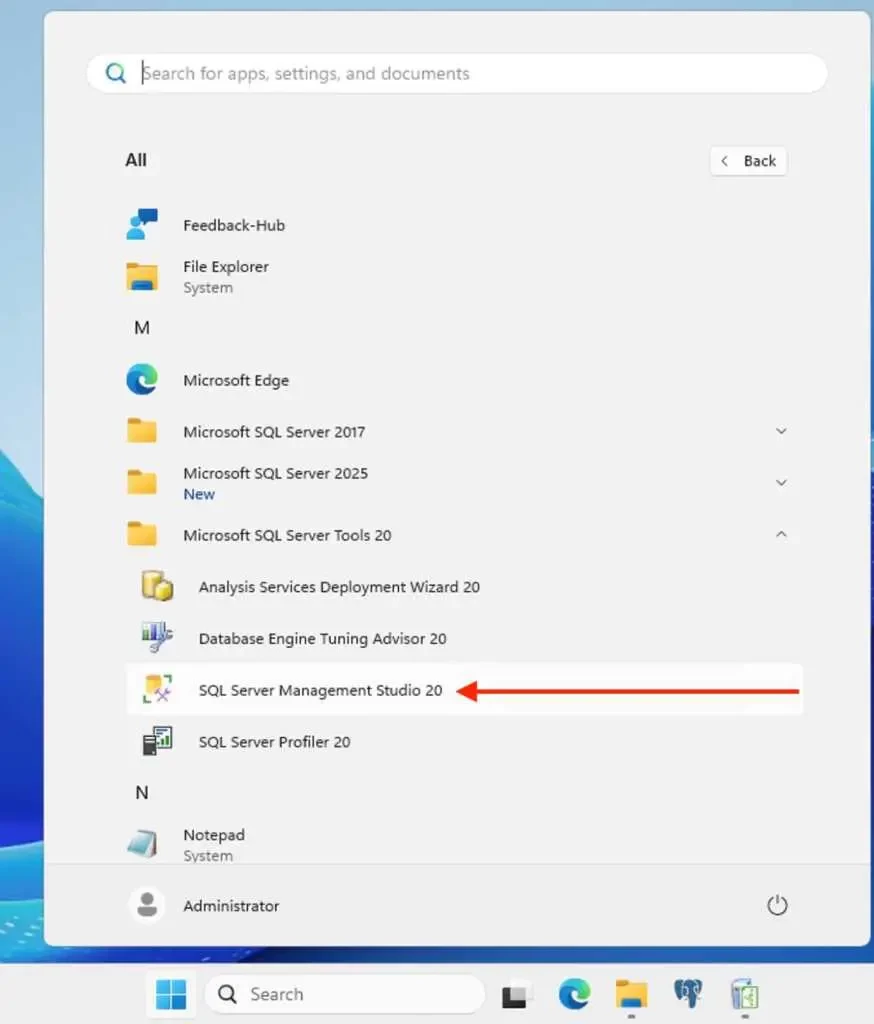Click the All heading in Start menu
The height and width of the screenshot is (1024, 874).
[136, 160]
